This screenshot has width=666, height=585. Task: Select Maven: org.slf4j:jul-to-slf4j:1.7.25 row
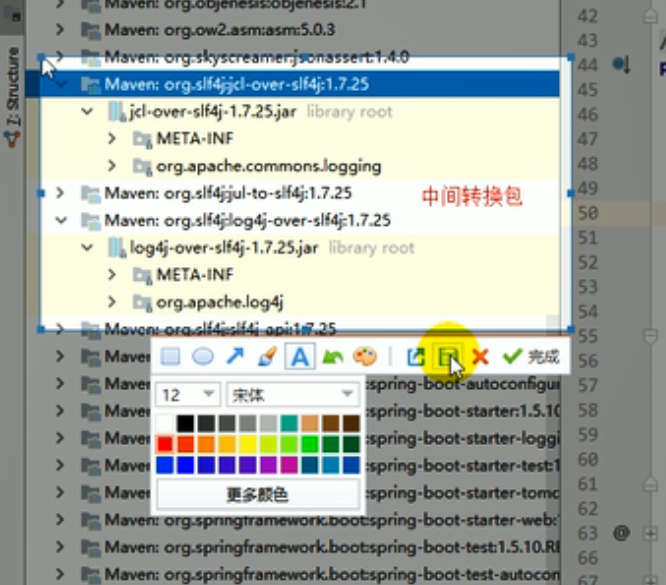point(217,193)
